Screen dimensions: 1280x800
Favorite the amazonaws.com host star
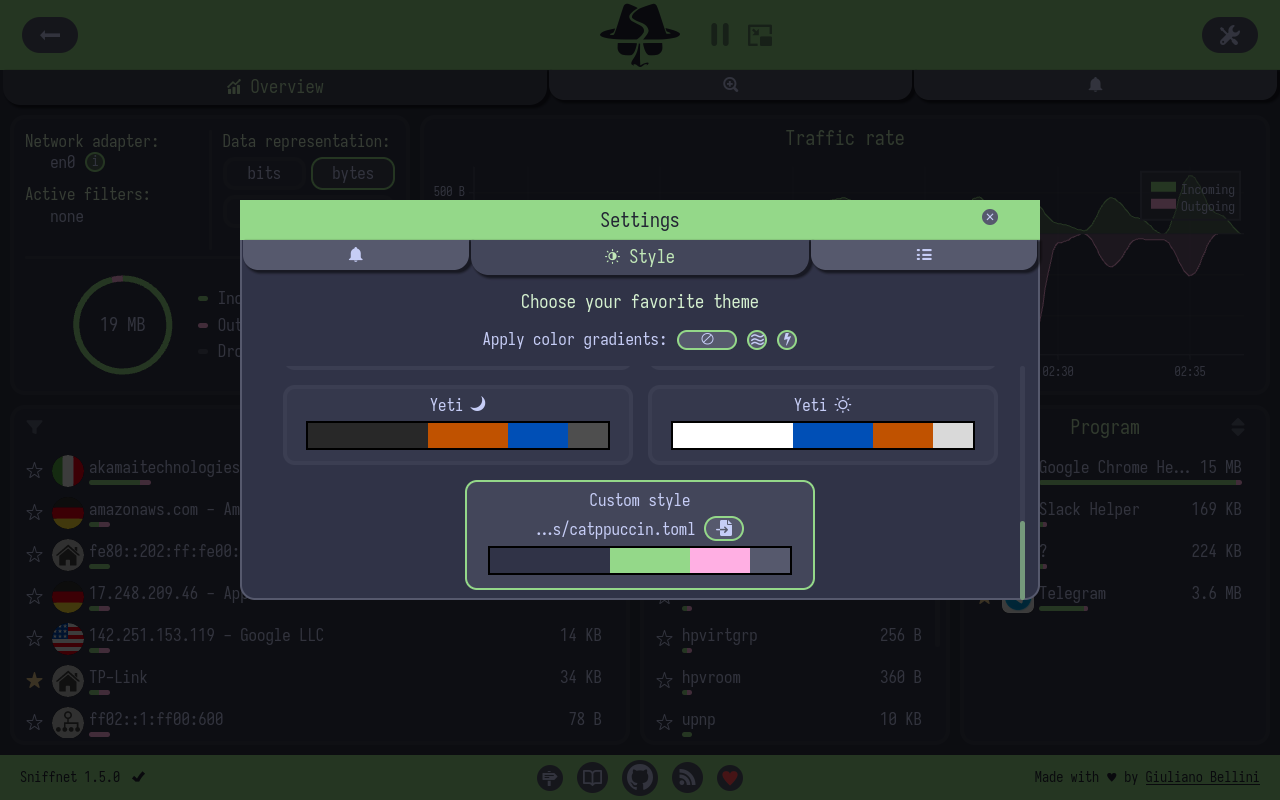click(x=34, y=512)
